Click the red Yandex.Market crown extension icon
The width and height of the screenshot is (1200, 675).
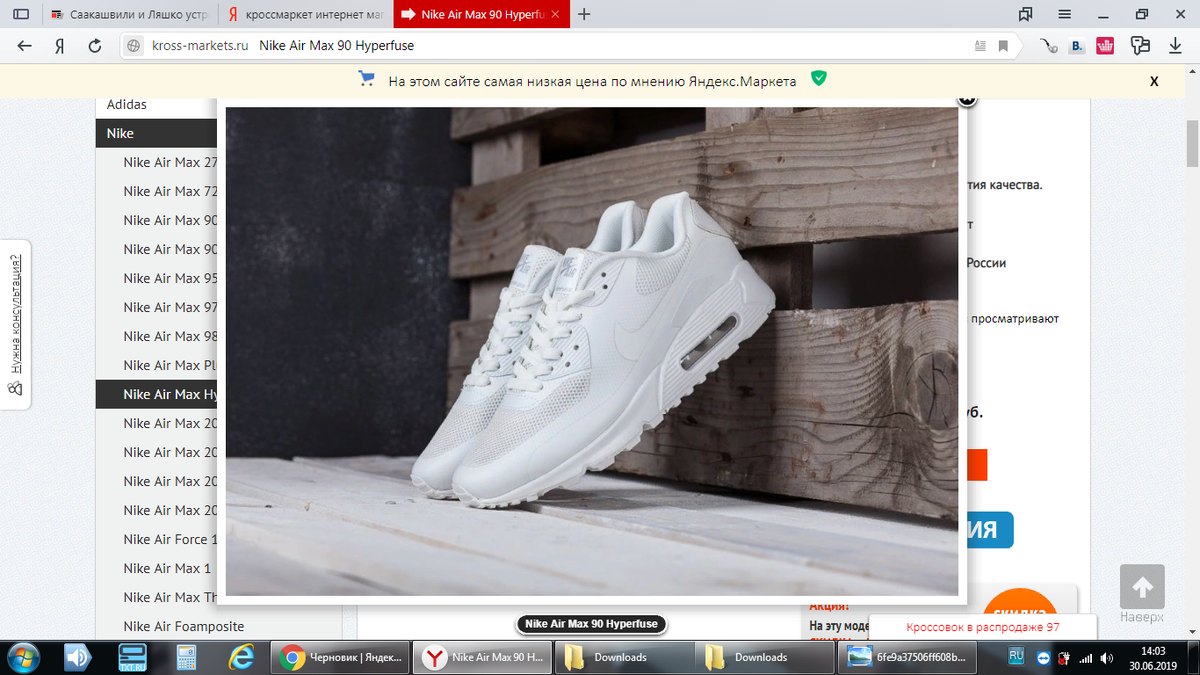pyautogui.click(x=1104, y=45)
